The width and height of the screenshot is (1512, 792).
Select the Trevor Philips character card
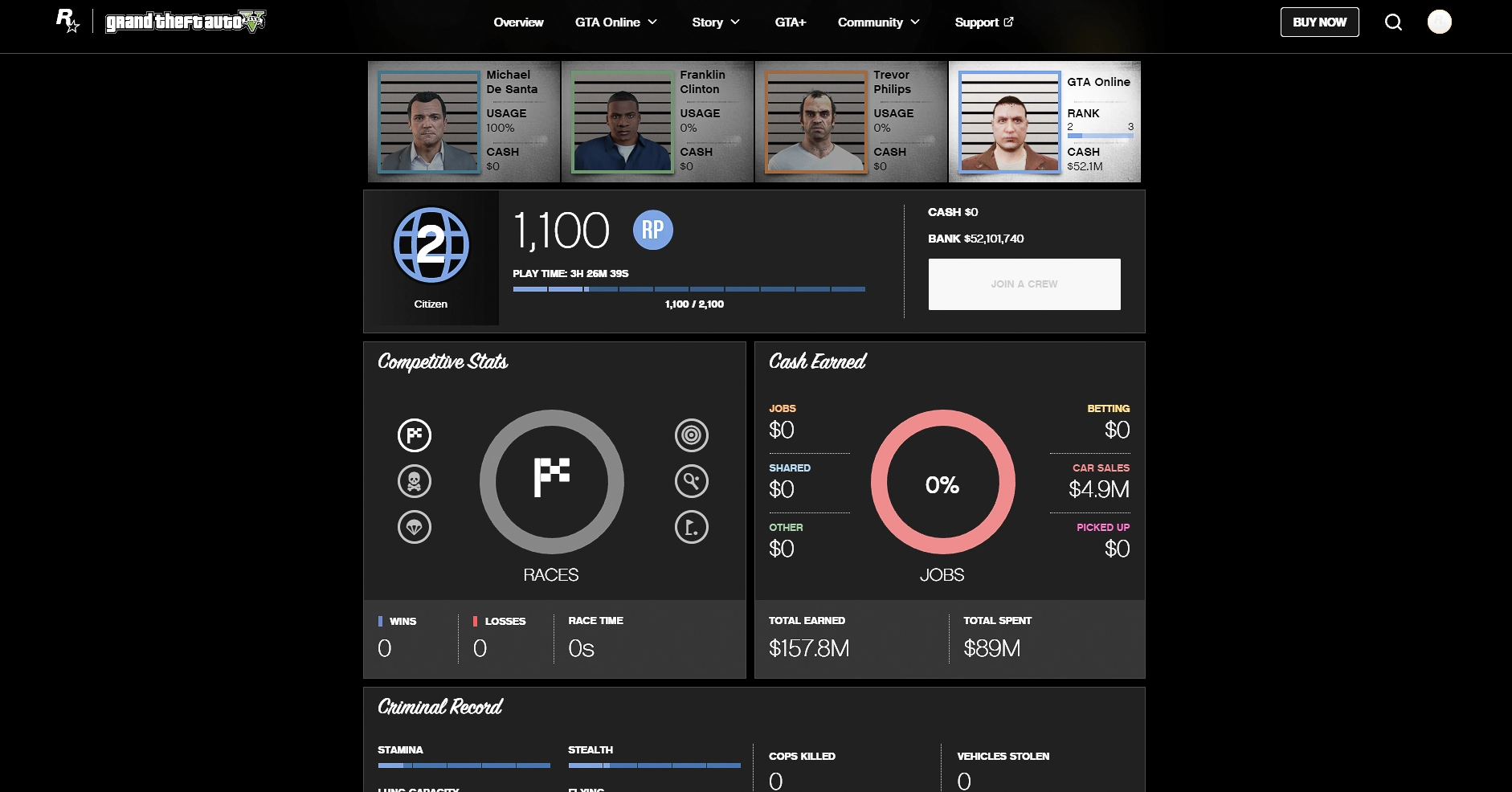tap(851, 122)
